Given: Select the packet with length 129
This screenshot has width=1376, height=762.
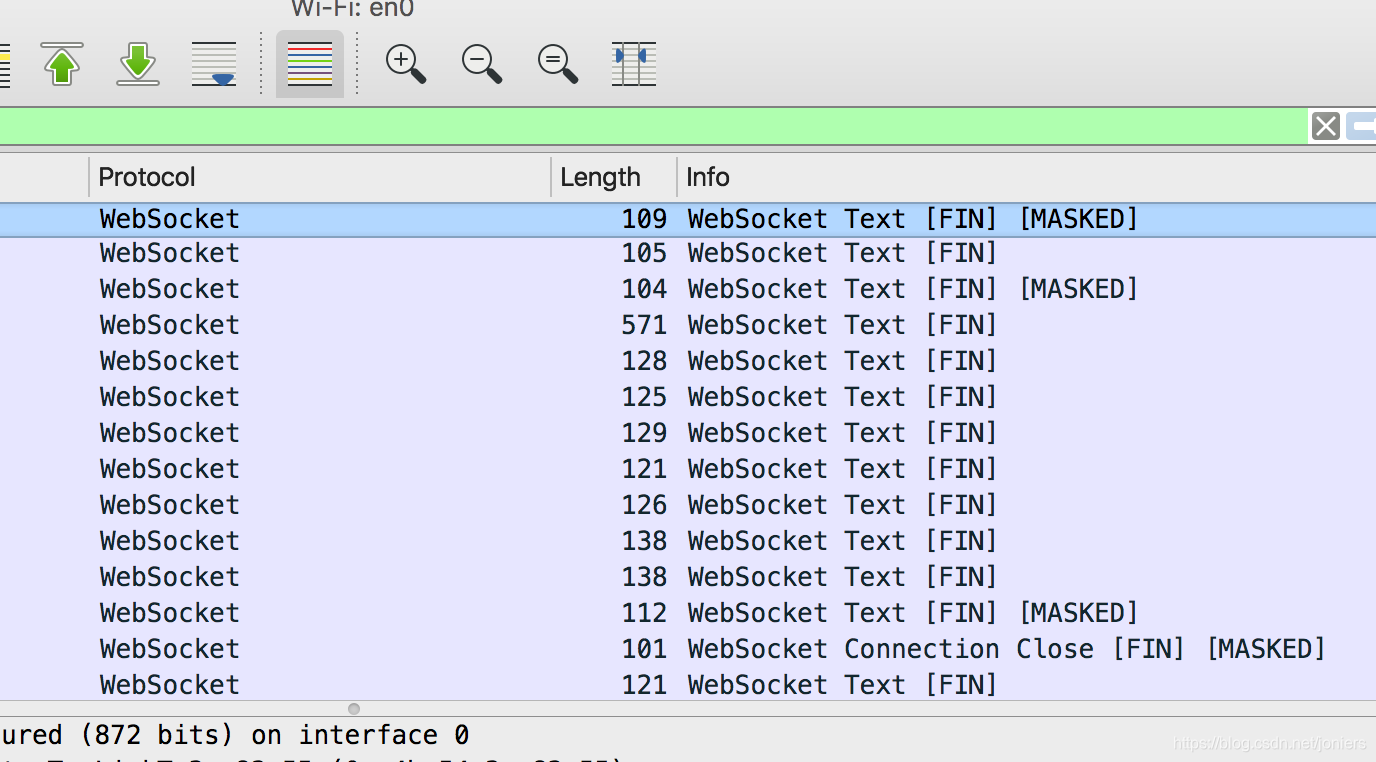Looking at the screenshot, I should tap(688, 434).
